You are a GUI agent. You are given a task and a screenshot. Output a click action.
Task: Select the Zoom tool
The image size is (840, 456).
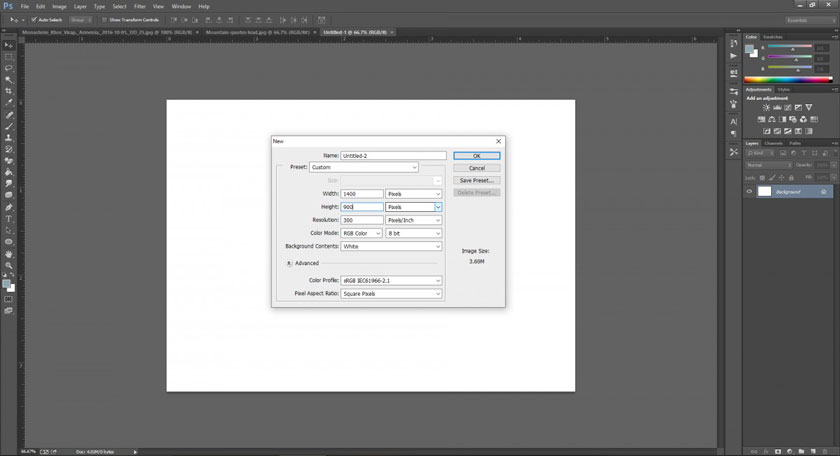[9, 265]
